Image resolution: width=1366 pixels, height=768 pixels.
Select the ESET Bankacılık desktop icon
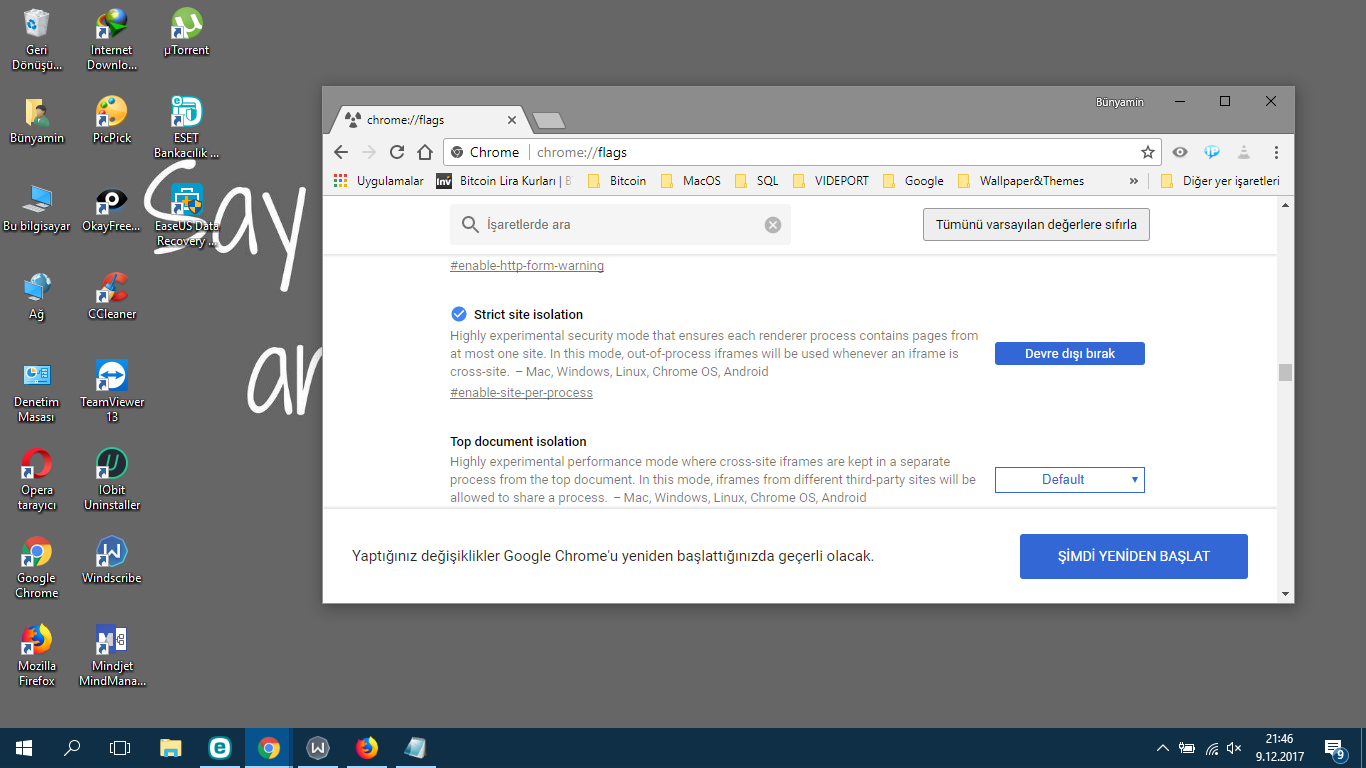[x=187, y=127]
